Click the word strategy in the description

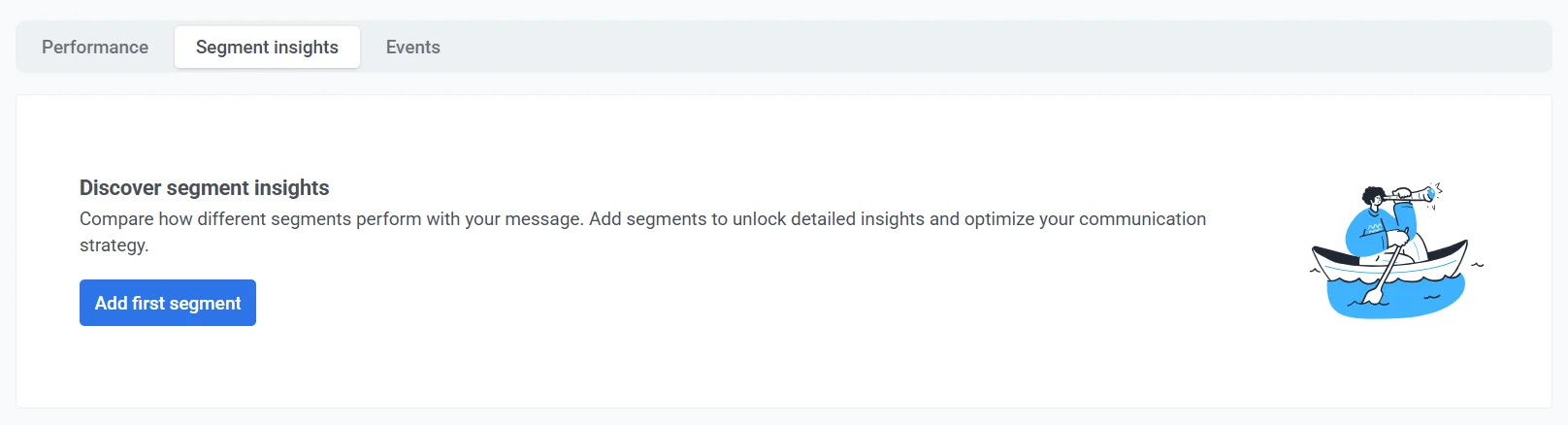coord(114,245)
